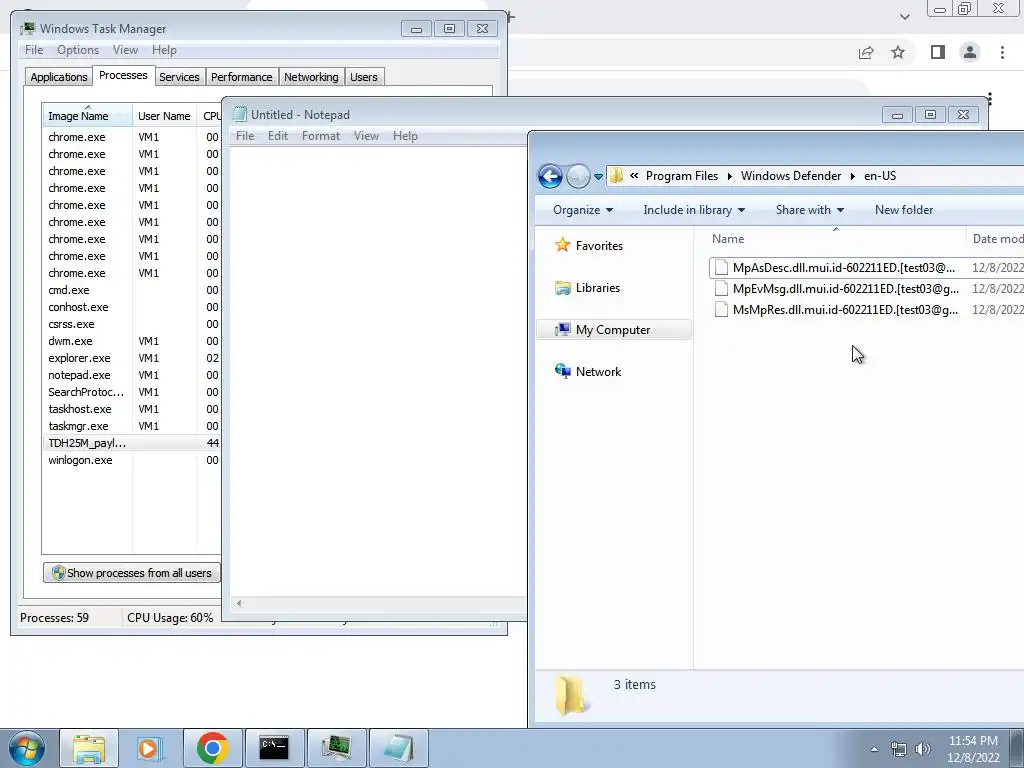Screen dimensions: 1024x768
Task: Open Notepad Format menu
Action: tap(321, 136)
